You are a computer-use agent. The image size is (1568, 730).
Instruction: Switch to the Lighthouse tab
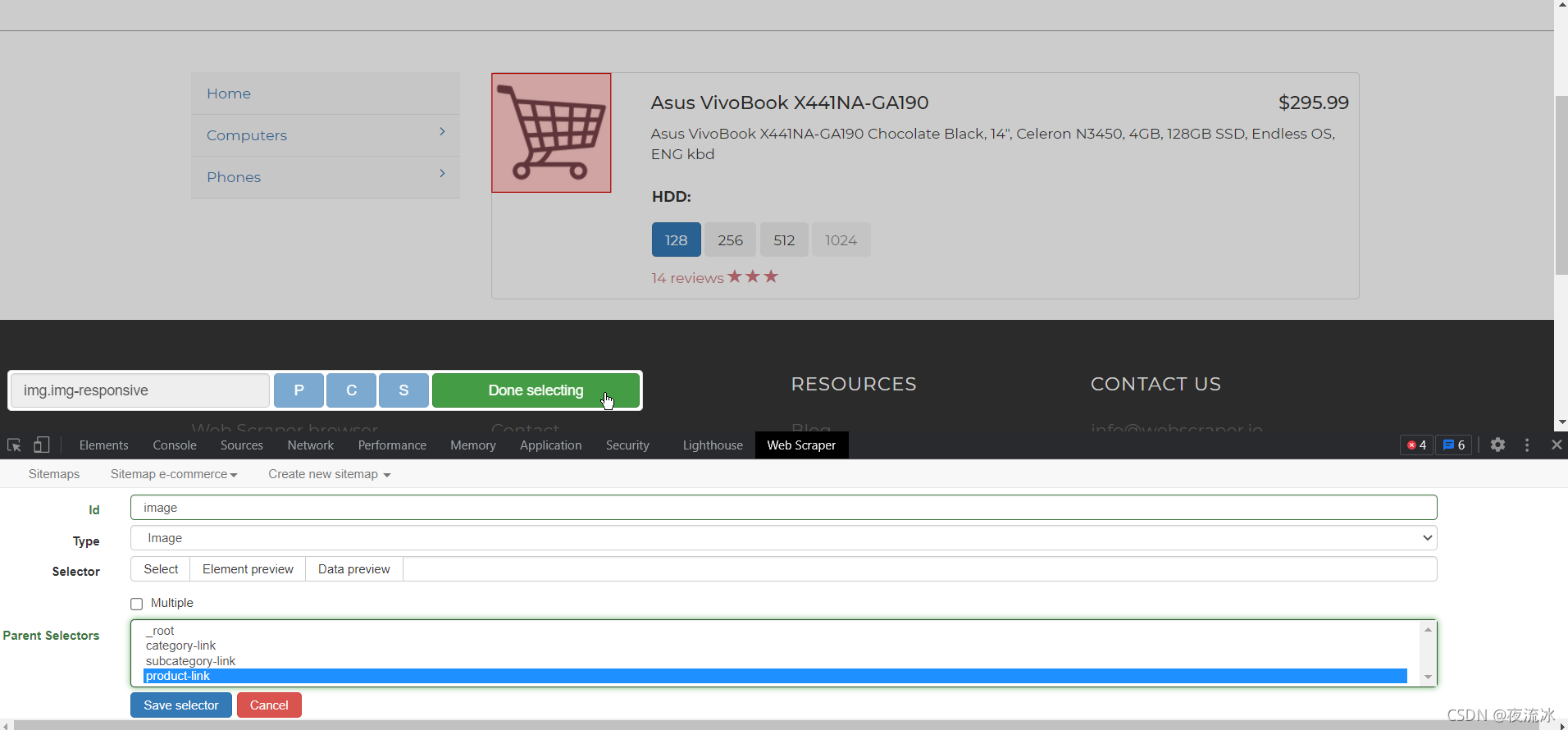[x=713, y=445]
